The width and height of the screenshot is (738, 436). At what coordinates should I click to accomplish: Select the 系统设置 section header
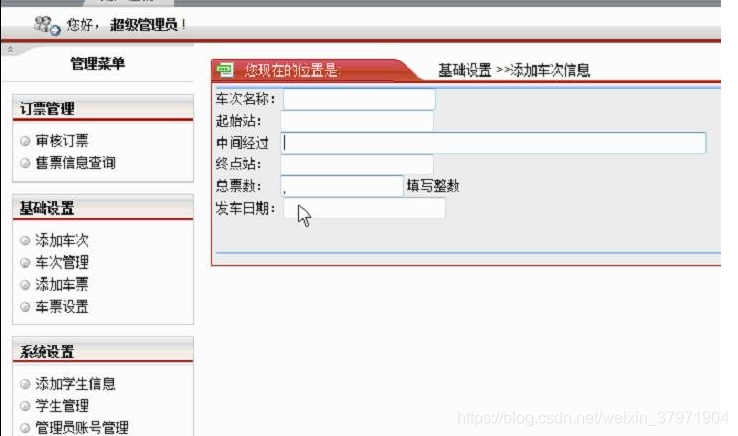pos(103,351)
